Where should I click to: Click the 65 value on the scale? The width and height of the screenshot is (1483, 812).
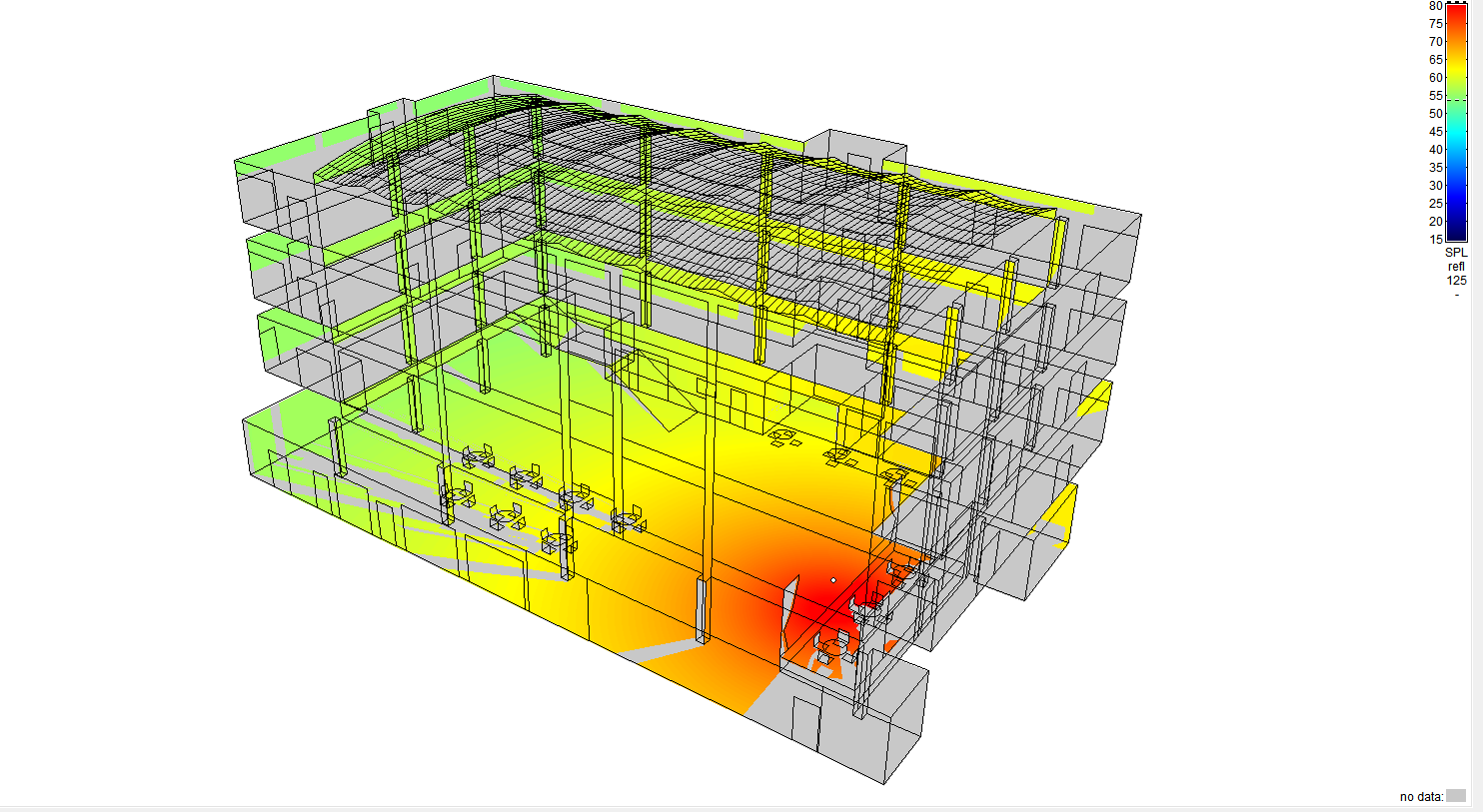pos(1435,60)
